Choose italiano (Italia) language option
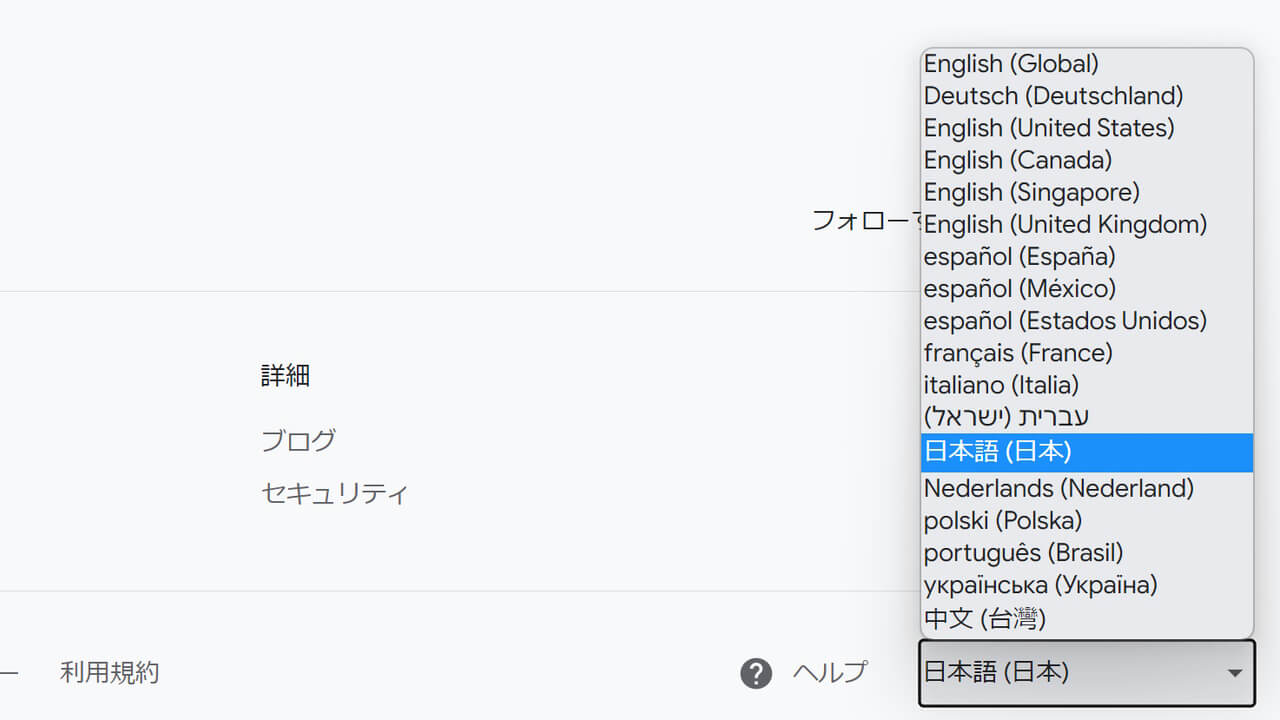 (1001, 385)
